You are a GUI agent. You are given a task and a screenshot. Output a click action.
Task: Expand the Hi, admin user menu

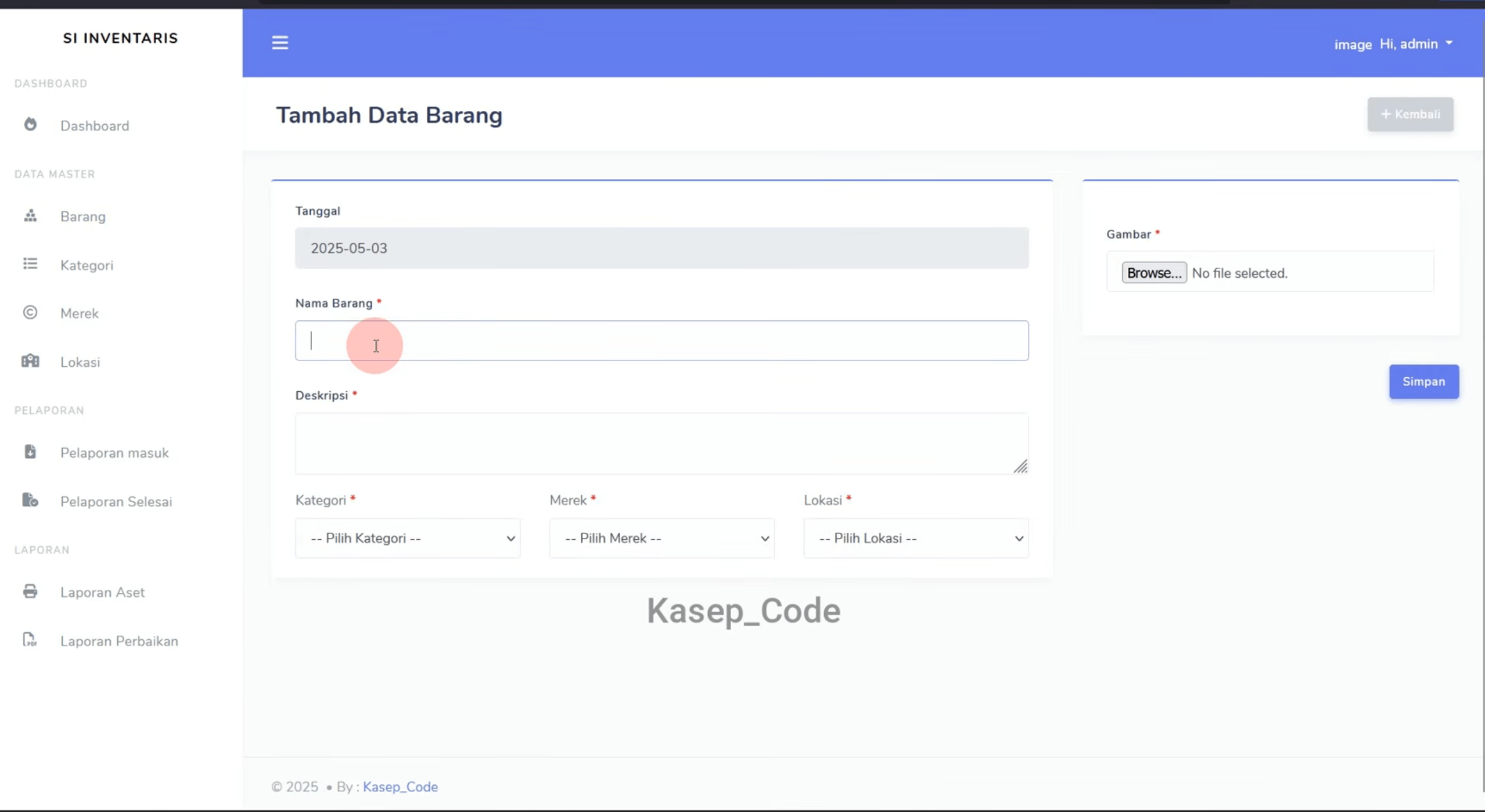[1416, 44]
